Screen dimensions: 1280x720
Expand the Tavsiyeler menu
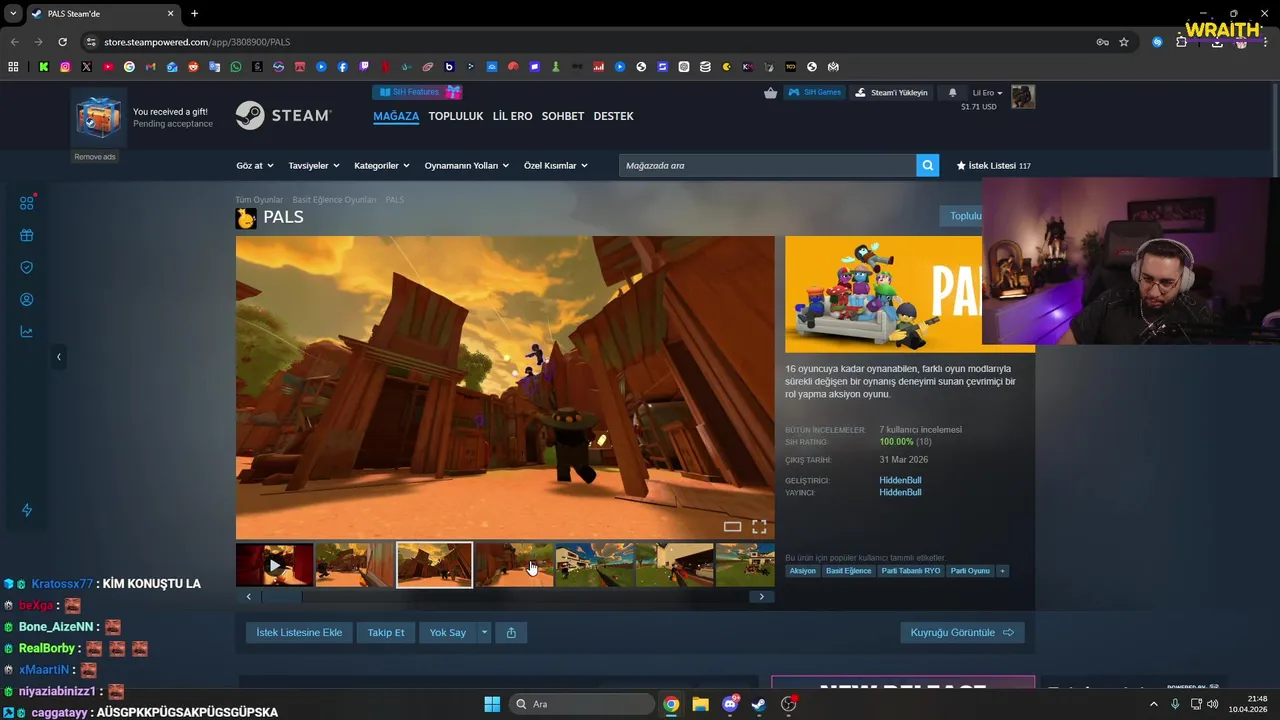tap(314, 165)
